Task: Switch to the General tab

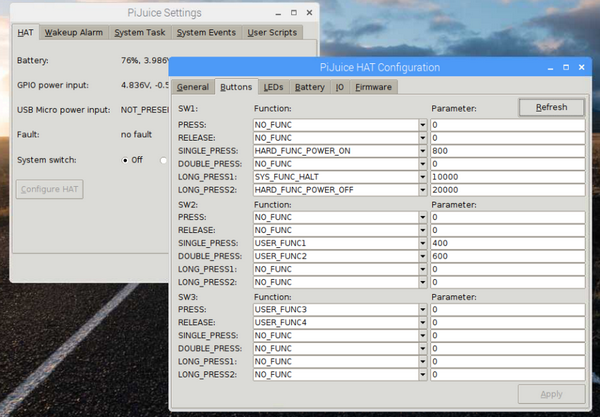Action: click(x=192, y=87)
